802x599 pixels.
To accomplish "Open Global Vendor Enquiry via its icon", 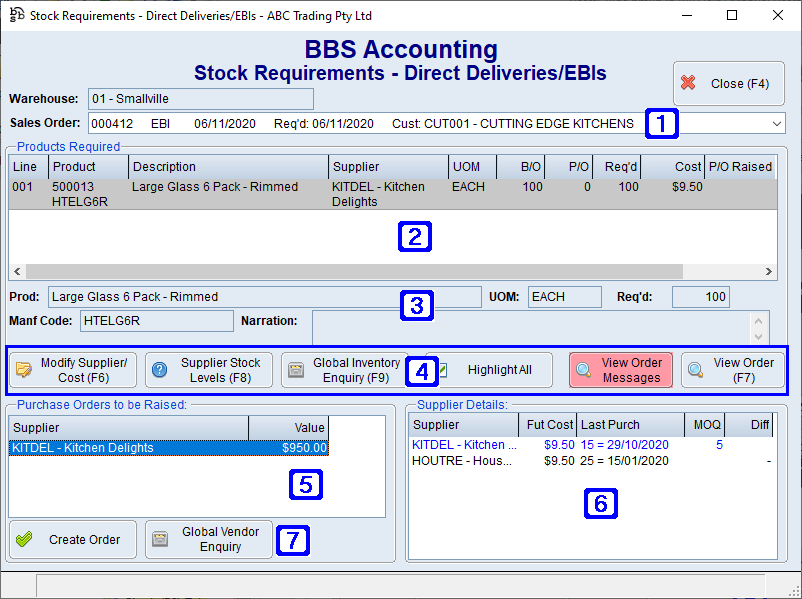I will (159, 539).
